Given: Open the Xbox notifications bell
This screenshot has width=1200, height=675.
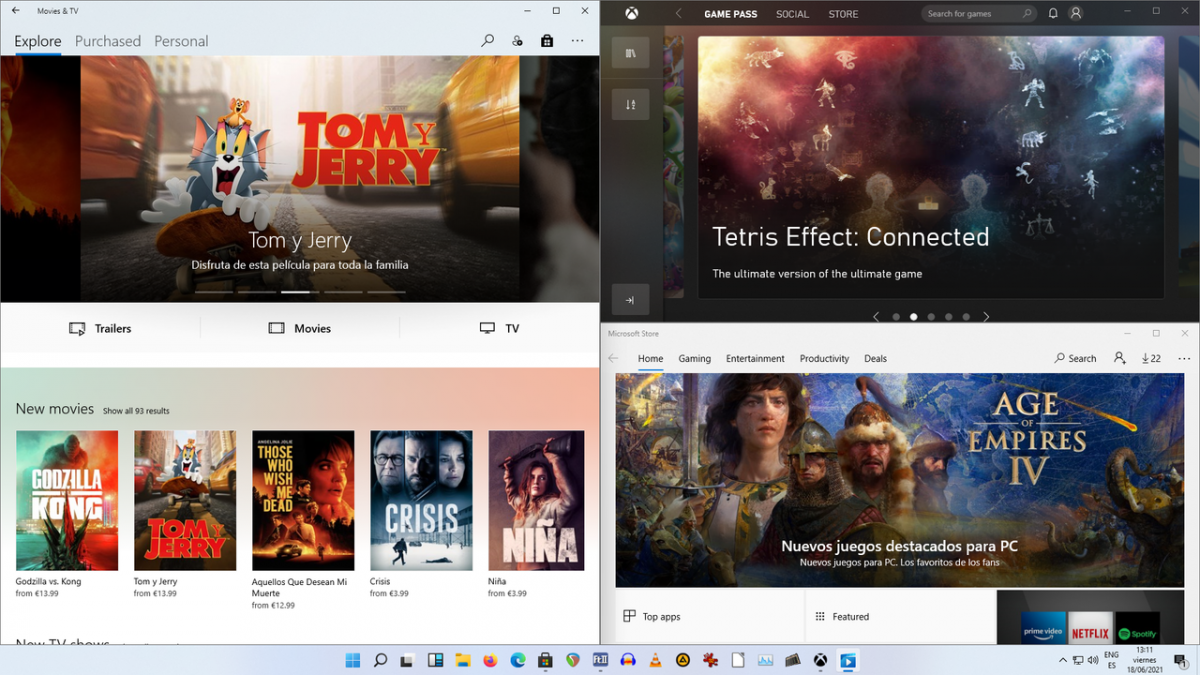Looking at the screenshot, I should [x=1053, y=14].
